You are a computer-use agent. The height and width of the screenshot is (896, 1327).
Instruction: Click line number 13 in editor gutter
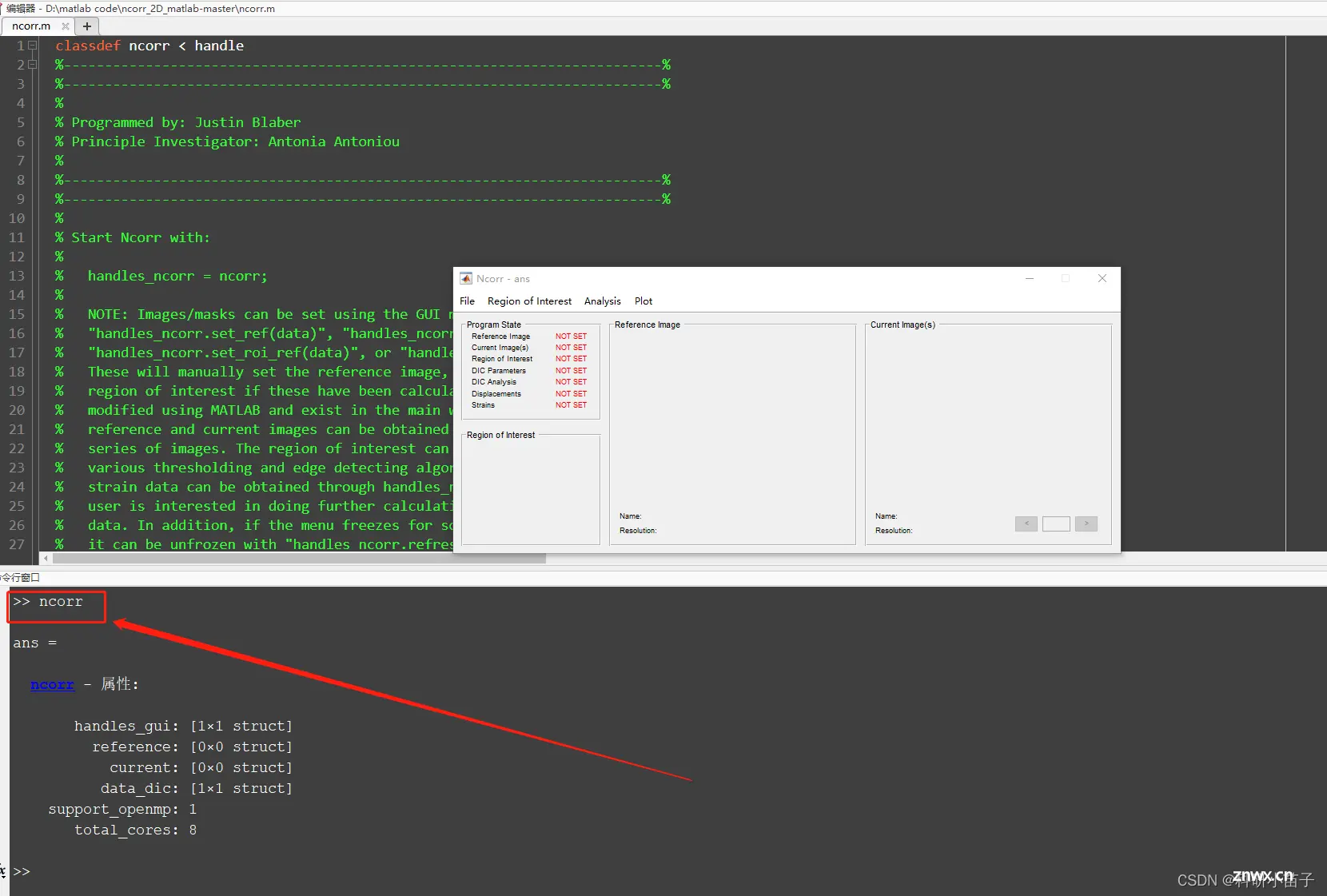click(x=17, y=276)
